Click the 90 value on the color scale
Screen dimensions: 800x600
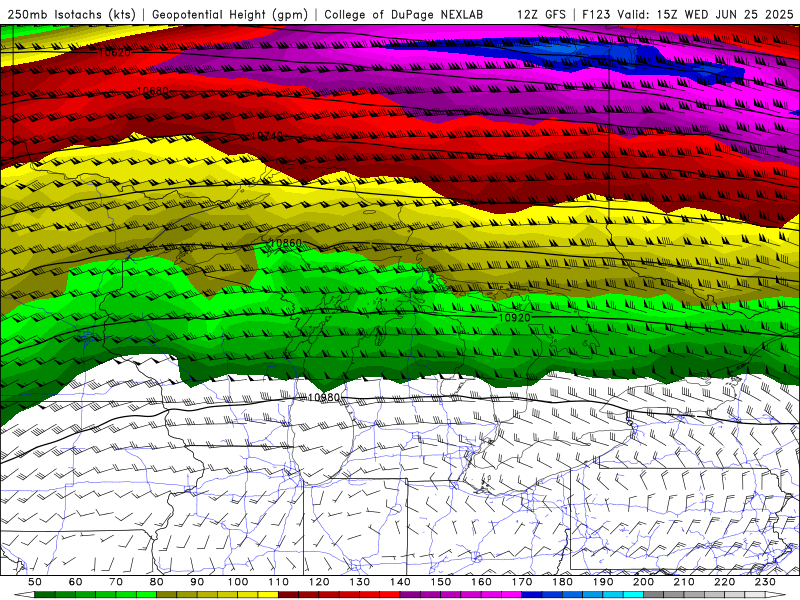tap(197, 582)
